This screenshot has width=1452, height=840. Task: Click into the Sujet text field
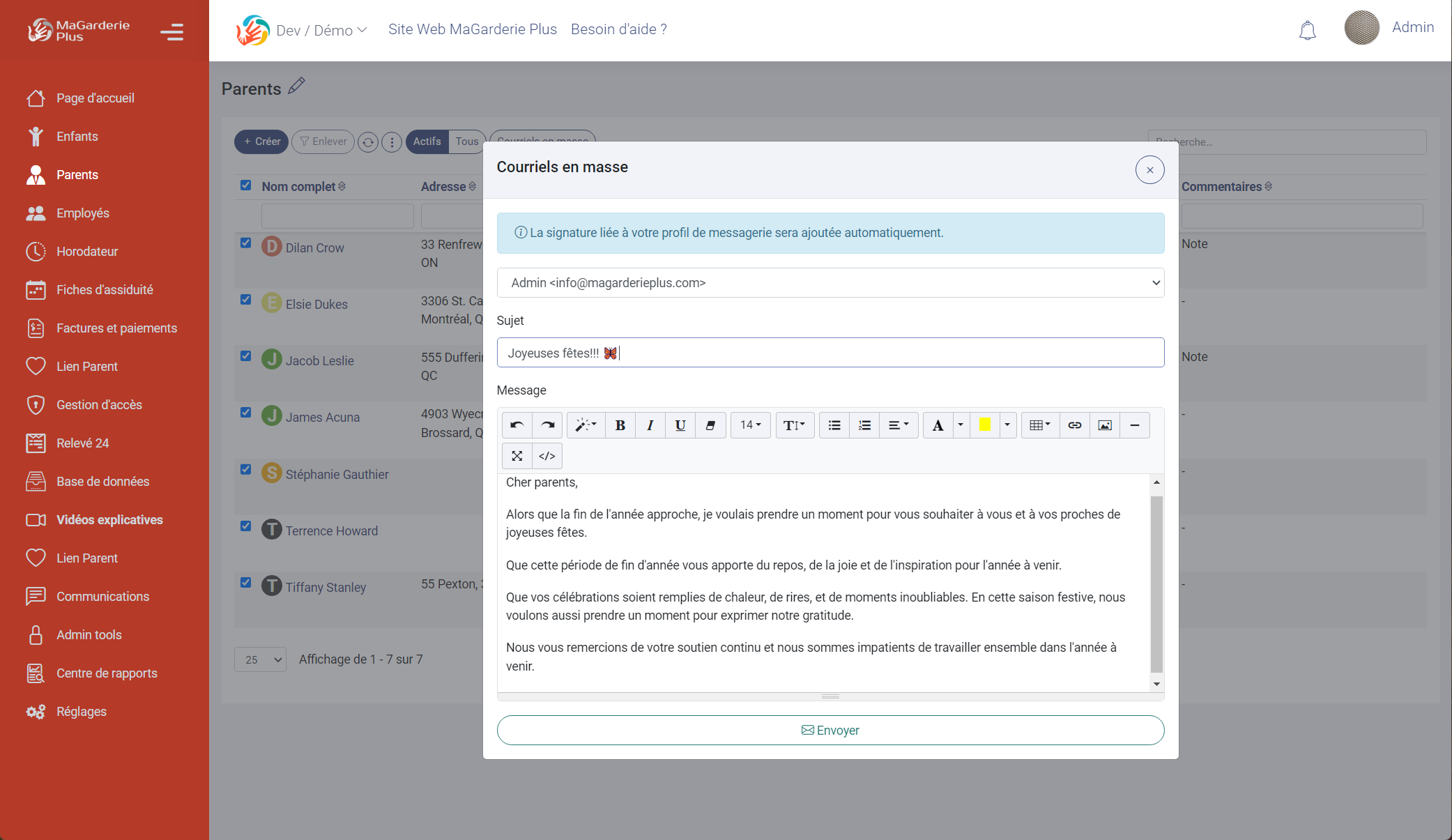(x=830, y=353)
